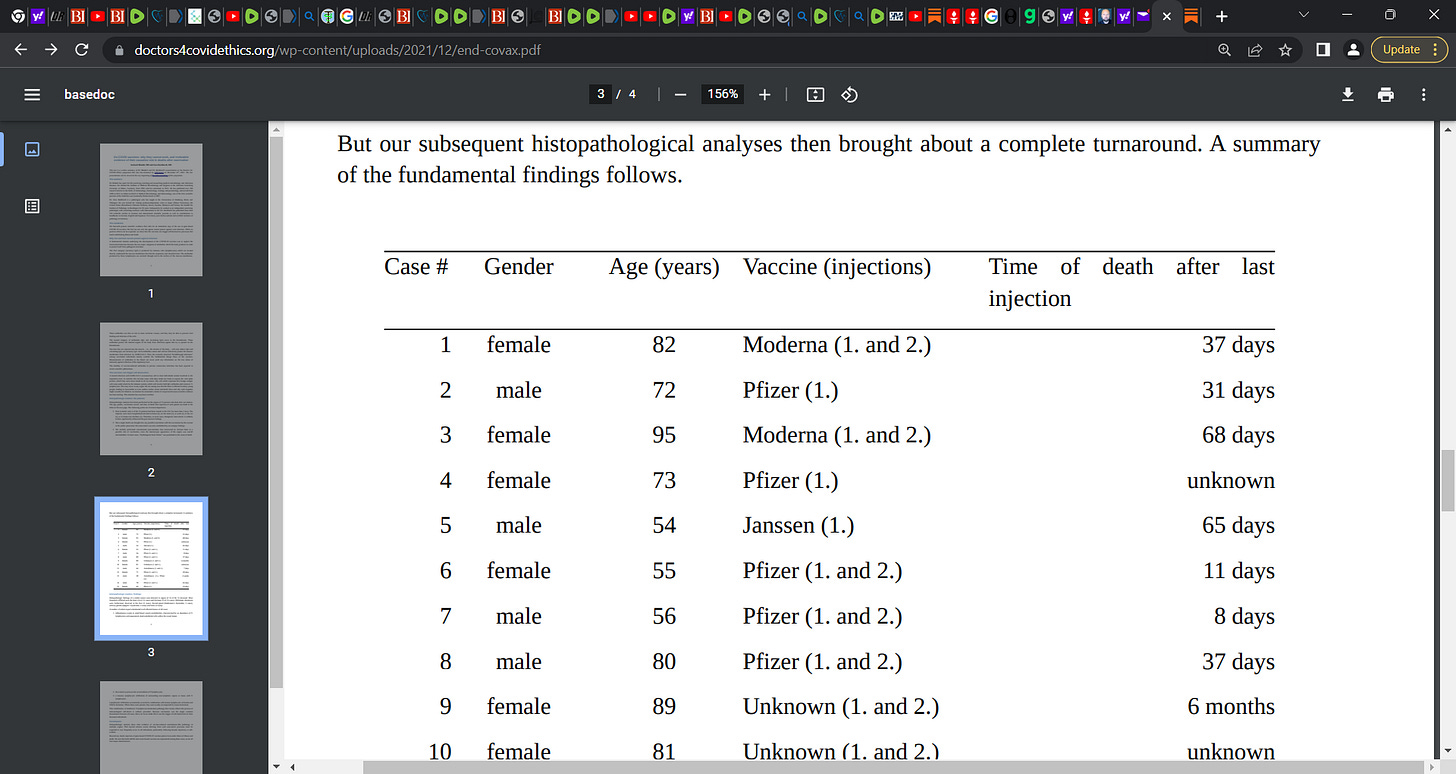Click the '31 days' table cell

click(x=1238, y=390)
